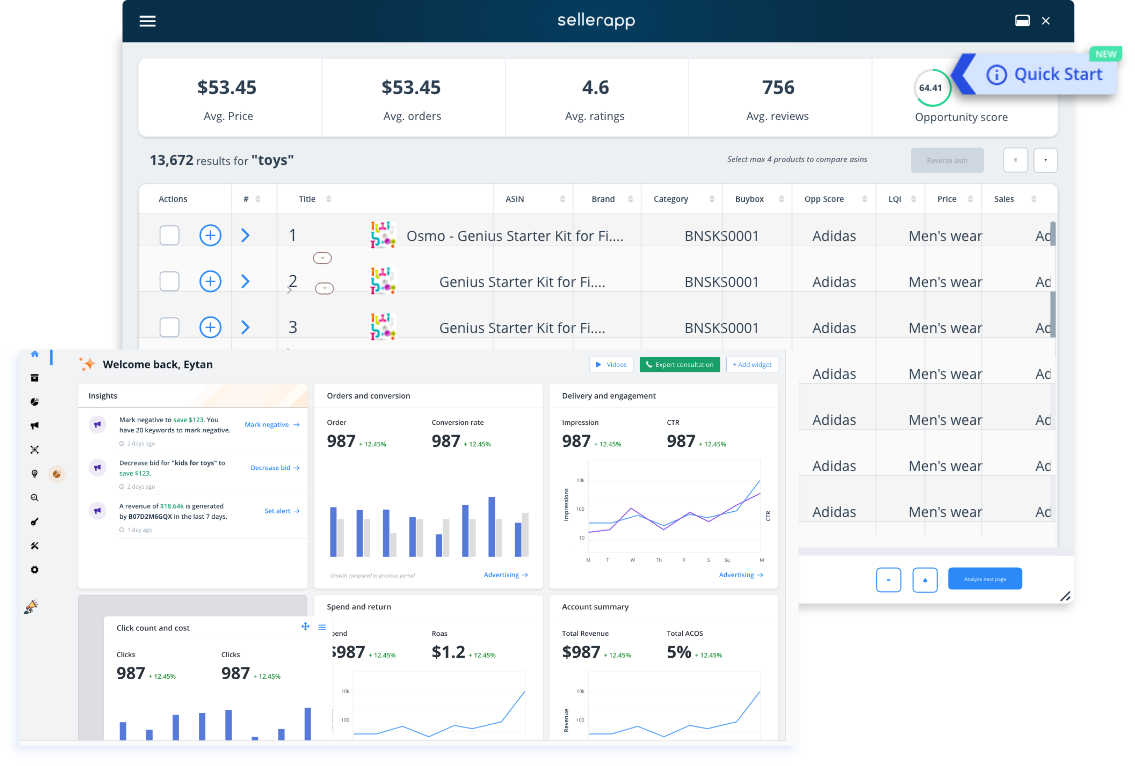
Task: Open the megaphone advertising icon in the sidebar
Action: (x=35, y=426)
